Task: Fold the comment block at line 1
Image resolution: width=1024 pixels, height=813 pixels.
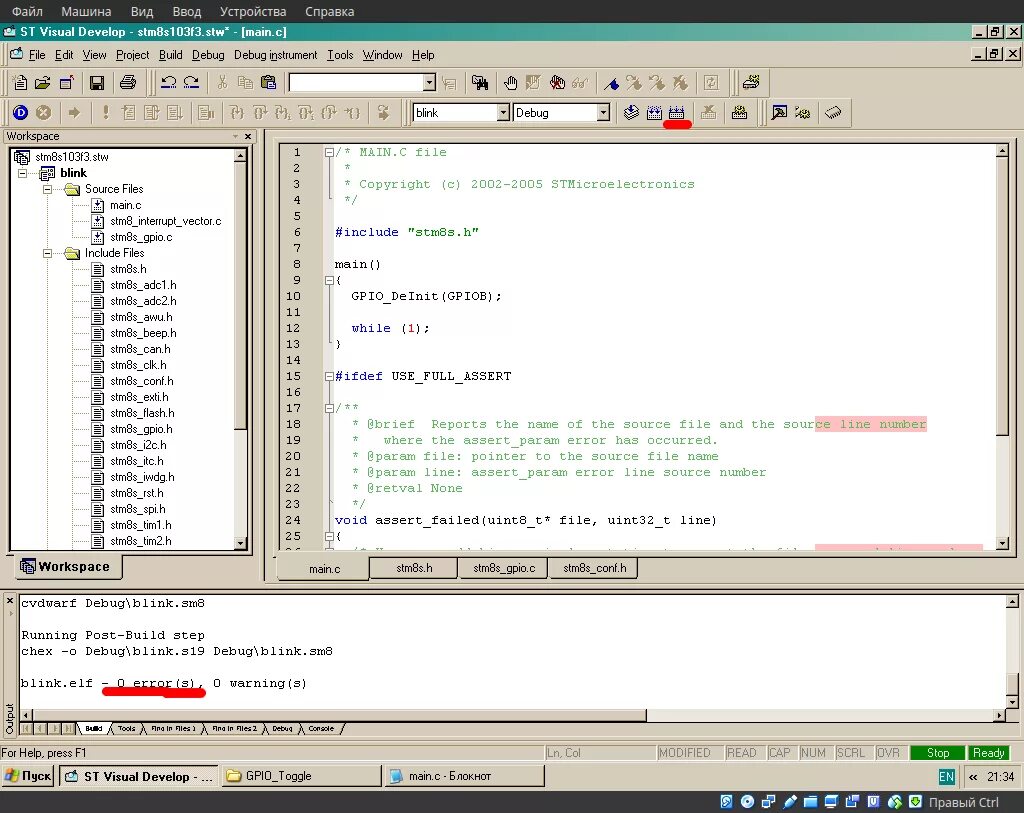Action: coord(329,152)
